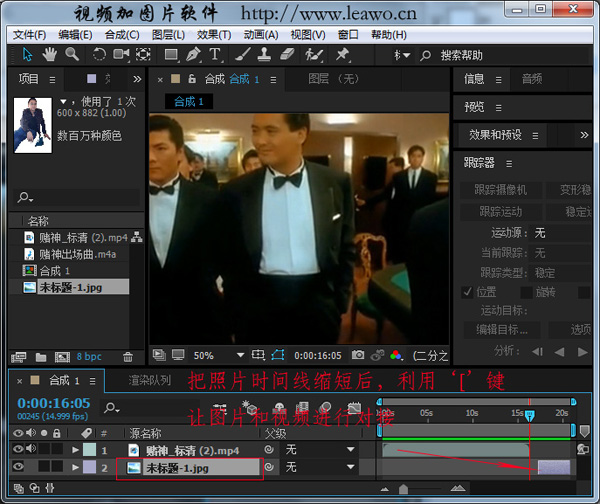Screen dimensions: 600x504
Task: Select the Puppet Pin tool
Action: pos(342,54)
